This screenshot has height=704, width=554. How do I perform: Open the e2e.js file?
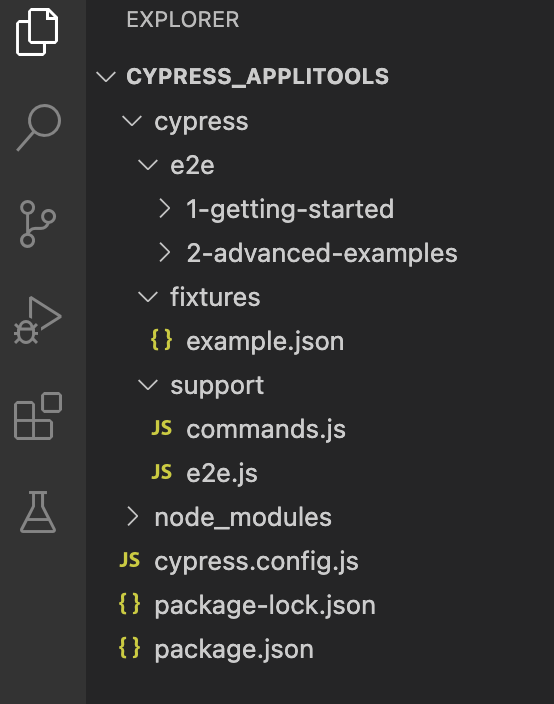[222, 474]
